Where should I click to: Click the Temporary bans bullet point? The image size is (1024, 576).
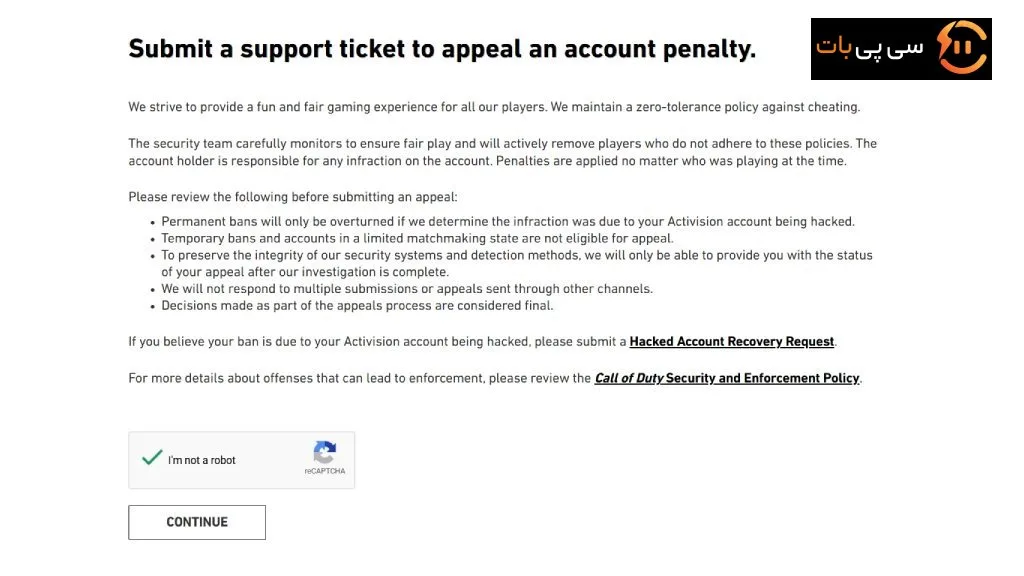tap(417, 238)
